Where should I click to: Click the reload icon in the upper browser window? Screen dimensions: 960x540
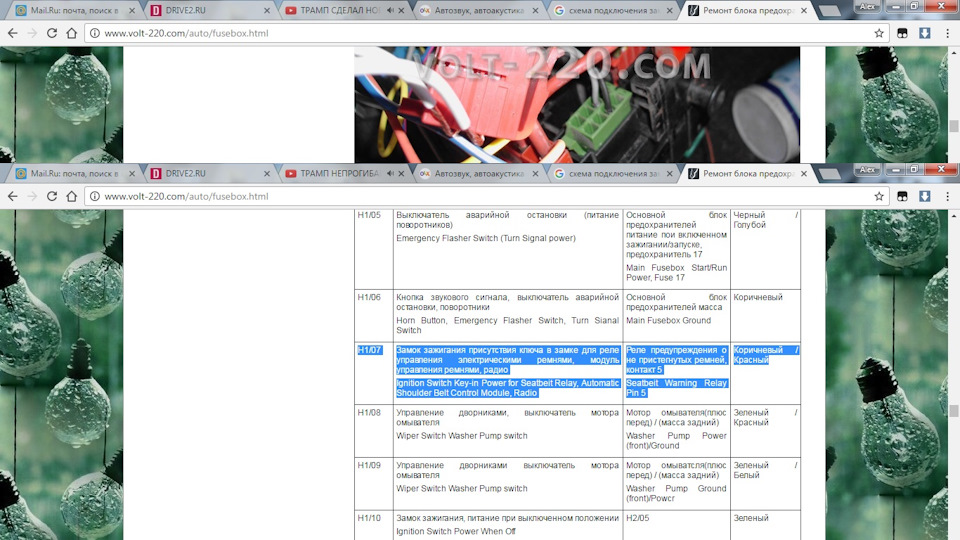[50, 33]
